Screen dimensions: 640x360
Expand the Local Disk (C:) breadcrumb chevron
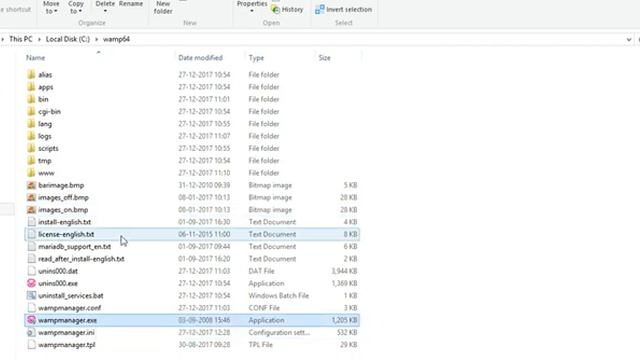97,39
